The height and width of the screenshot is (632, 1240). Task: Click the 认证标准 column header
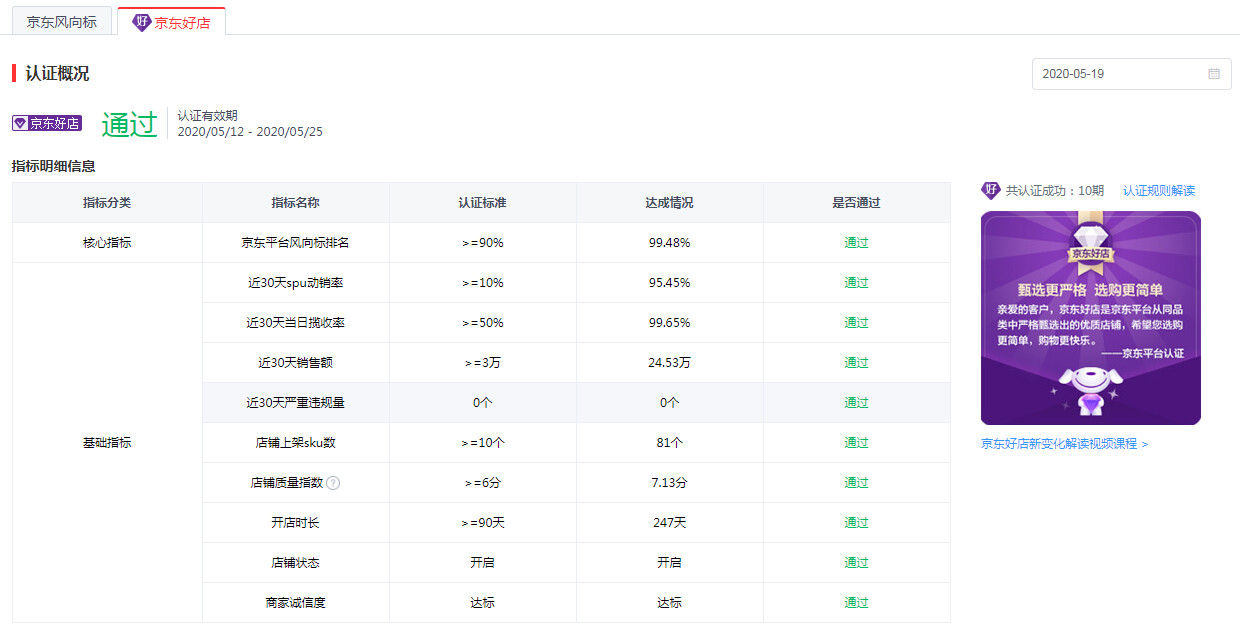[x=483, y=203]
